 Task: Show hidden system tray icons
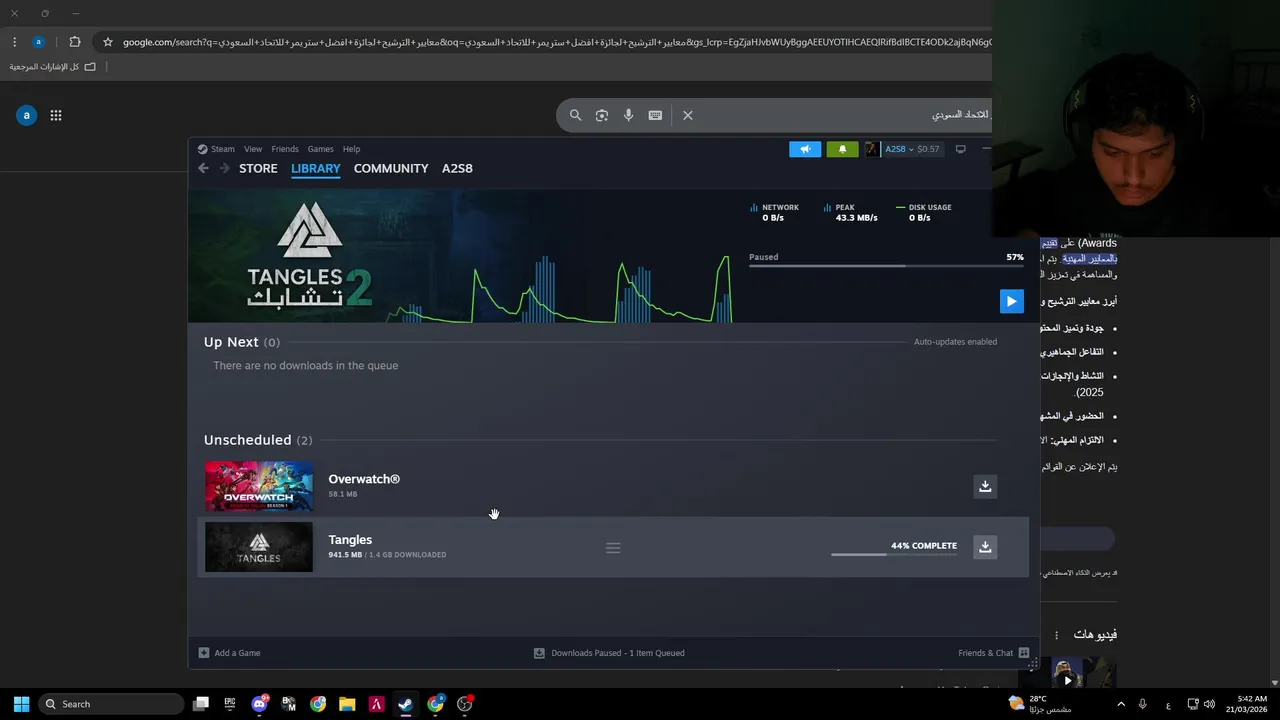pos(1121,704)
